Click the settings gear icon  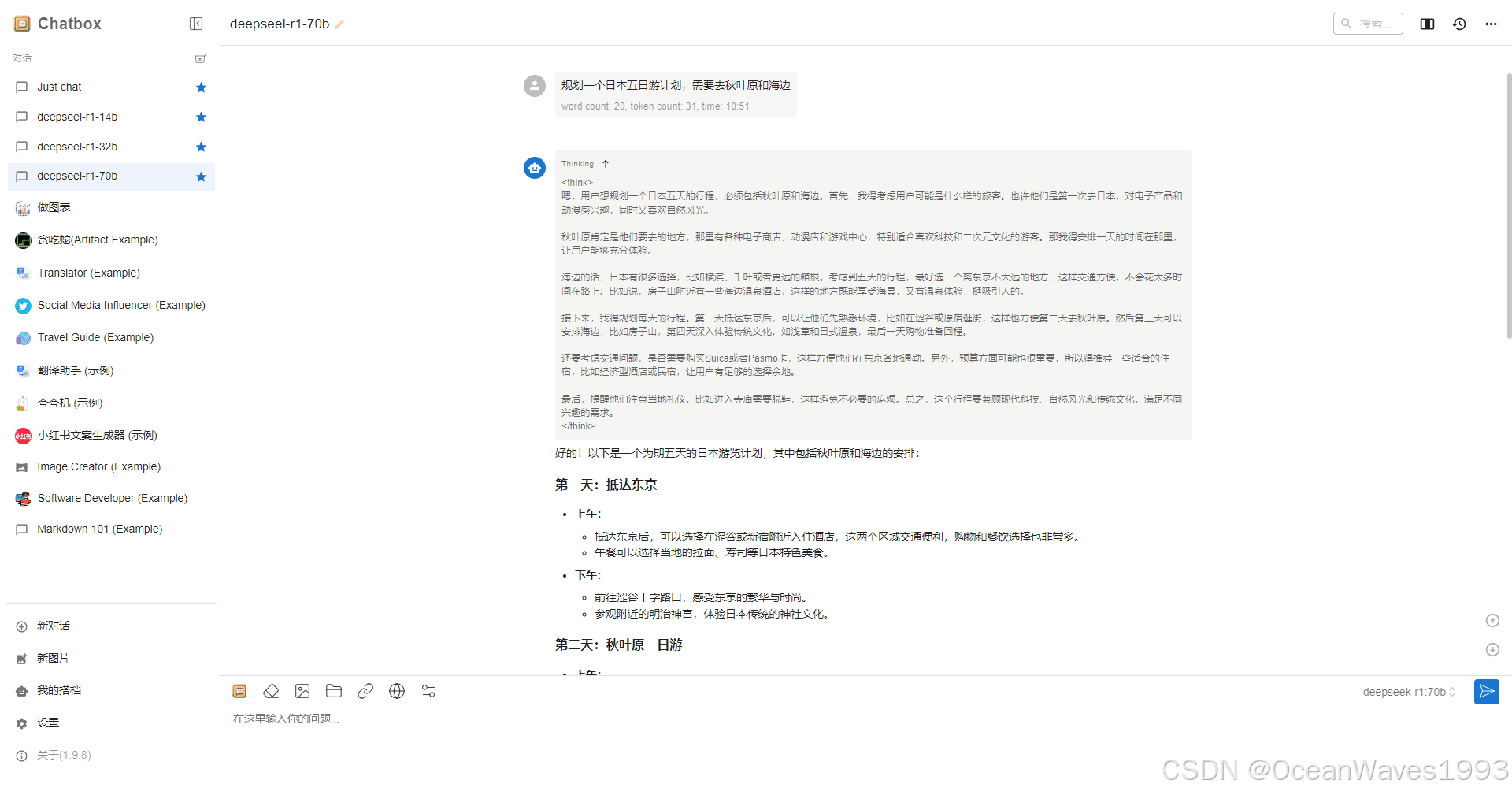pos(21,723)
